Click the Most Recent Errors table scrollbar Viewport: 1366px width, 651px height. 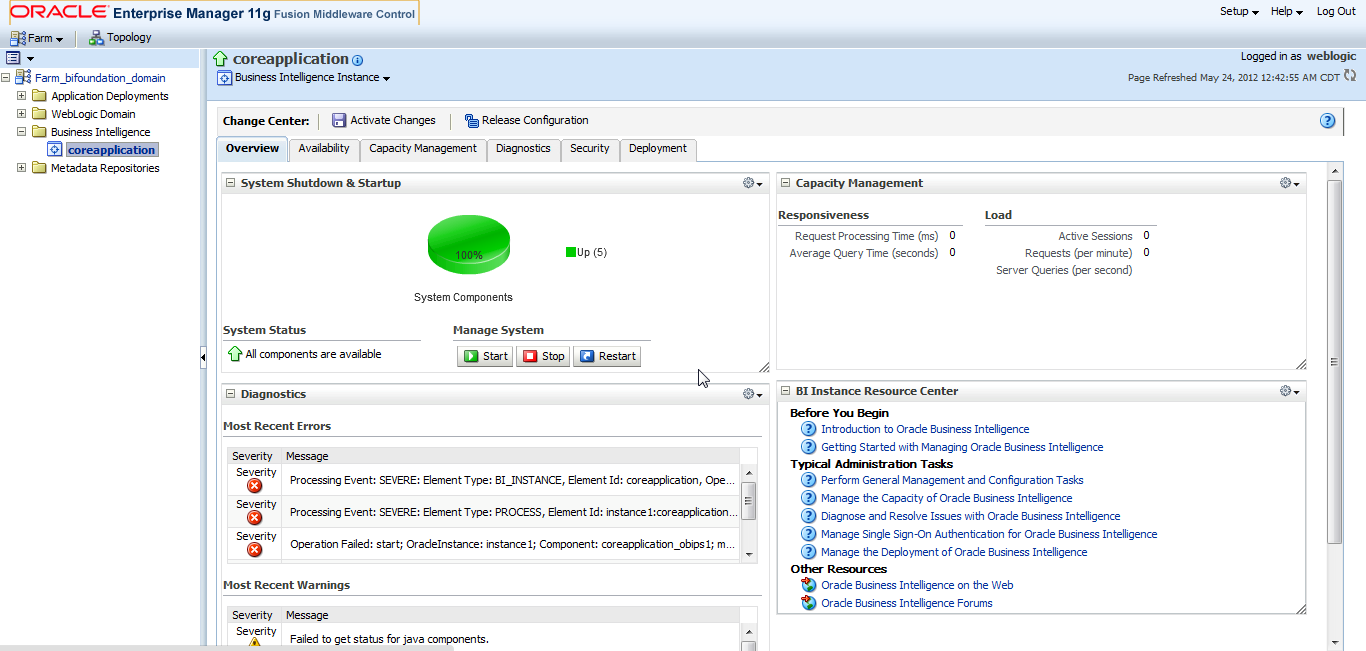pos(749,514)
